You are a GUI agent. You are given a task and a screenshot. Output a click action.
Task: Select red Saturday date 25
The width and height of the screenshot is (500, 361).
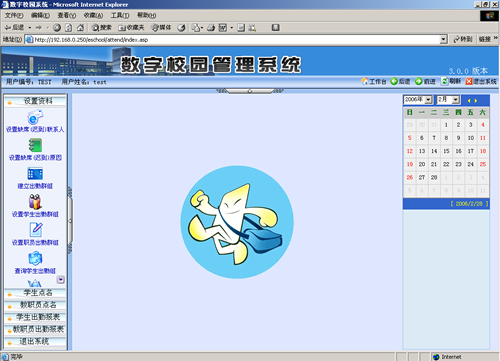483,164
